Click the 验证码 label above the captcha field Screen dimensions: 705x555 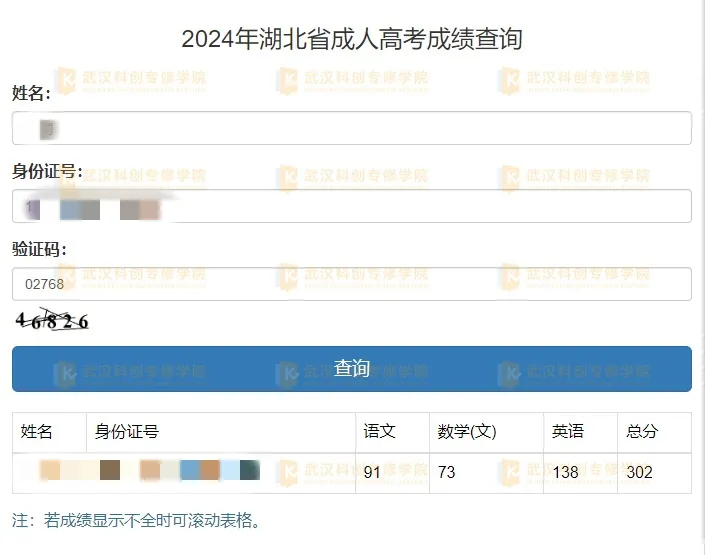coord(39,249)
